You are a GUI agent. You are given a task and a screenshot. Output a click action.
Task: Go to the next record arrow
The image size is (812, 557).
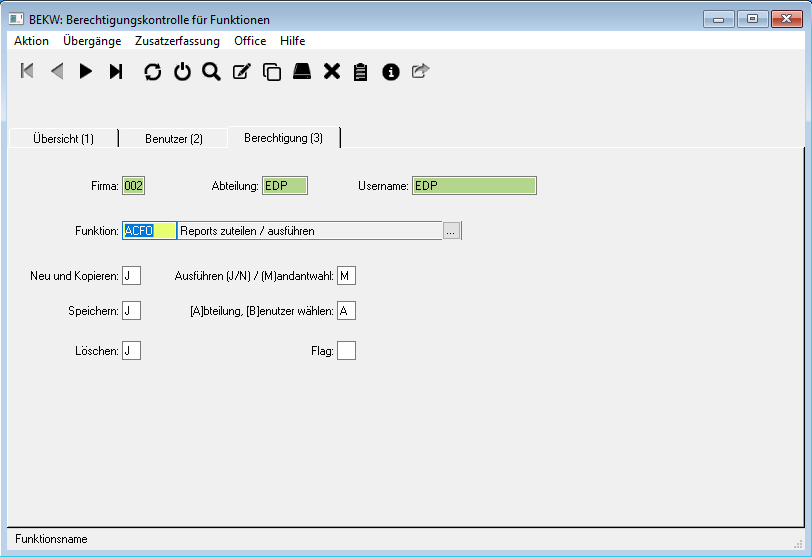click(x=86, y=71)
